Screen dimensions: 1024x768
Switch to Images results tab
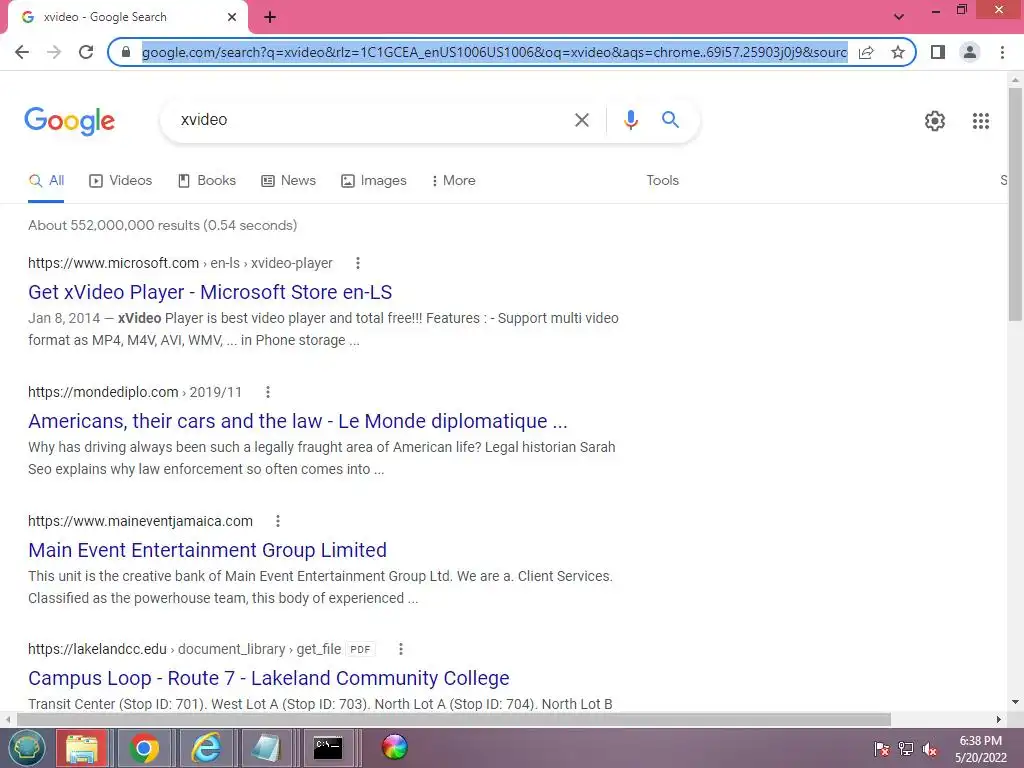click(x=374, y=181)
